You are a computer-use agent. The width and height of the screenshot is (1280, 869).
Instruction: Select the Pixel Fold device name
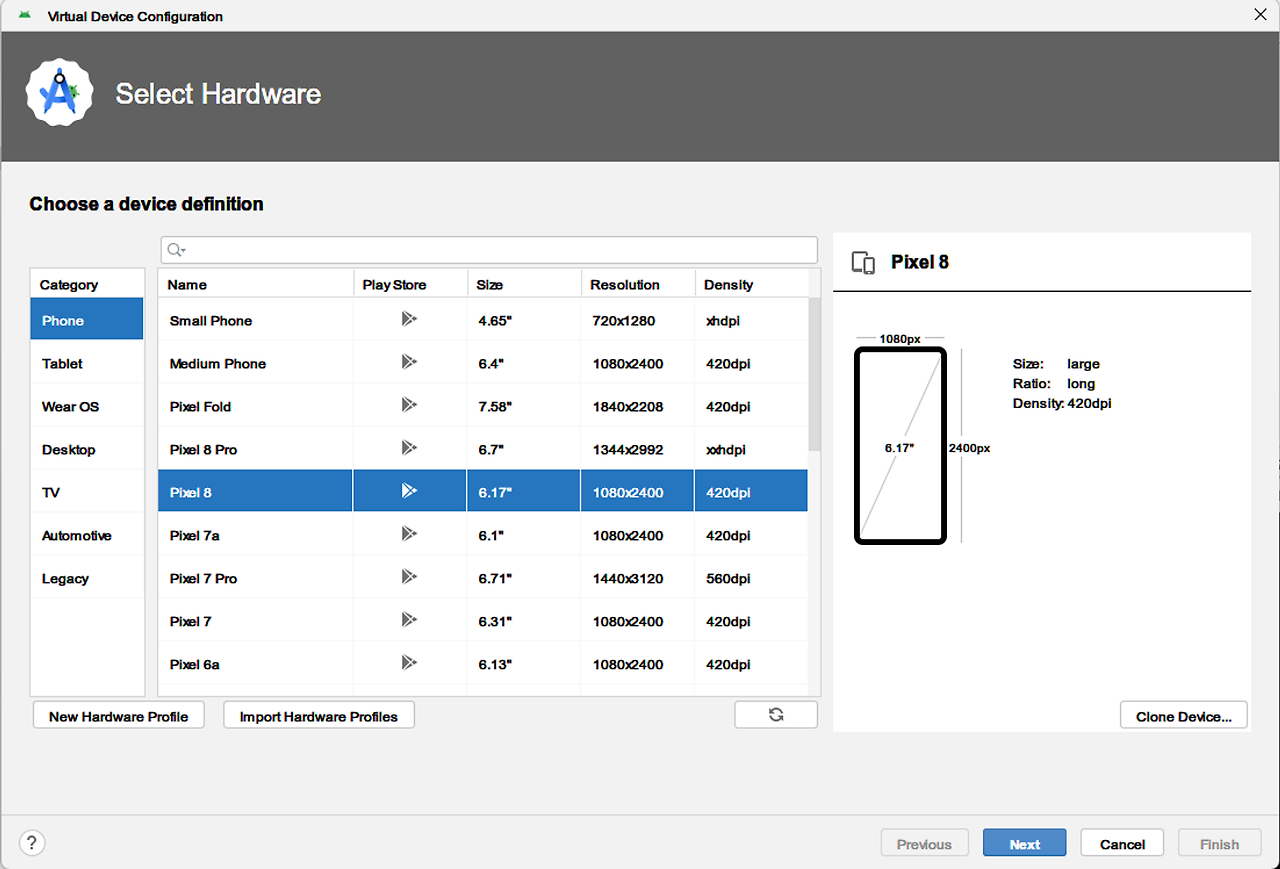[200, 406]
